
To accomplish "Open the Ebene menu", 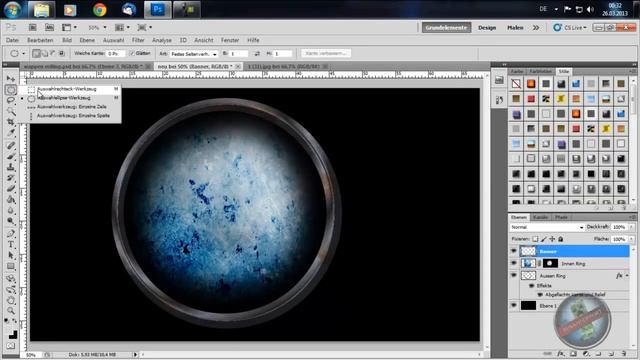I will [87, 40].
